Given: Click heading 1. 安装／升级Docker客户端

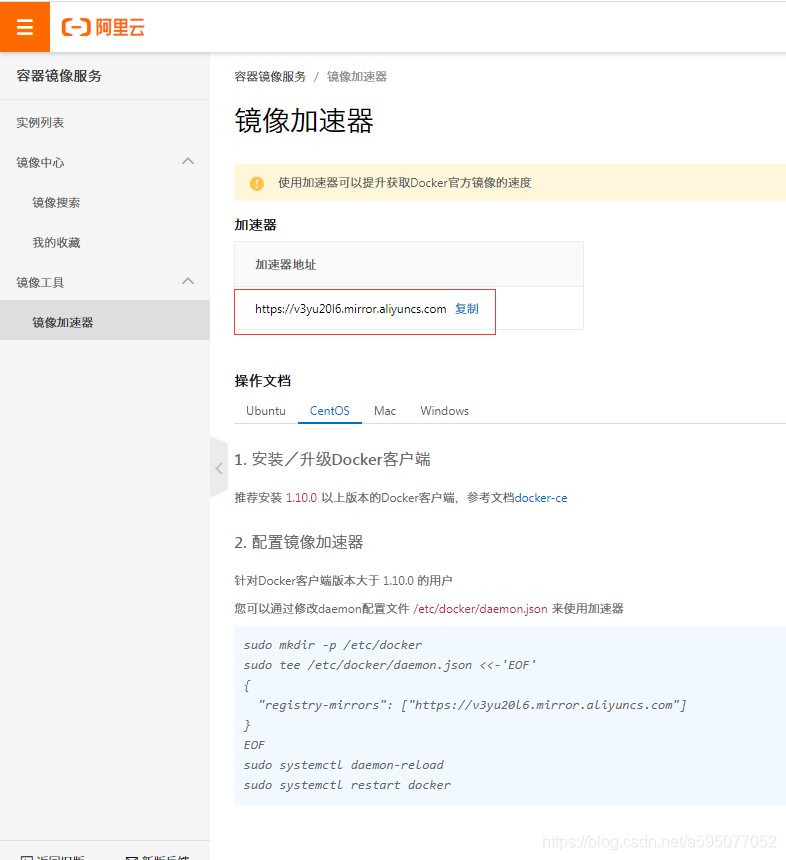Looking at the screenshot, I should [x=332, y=459].
